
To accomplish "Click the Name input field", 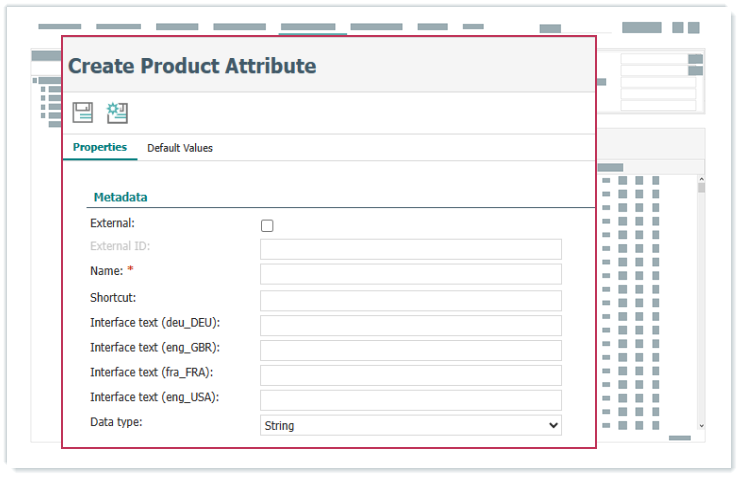I will coord(410,274).
